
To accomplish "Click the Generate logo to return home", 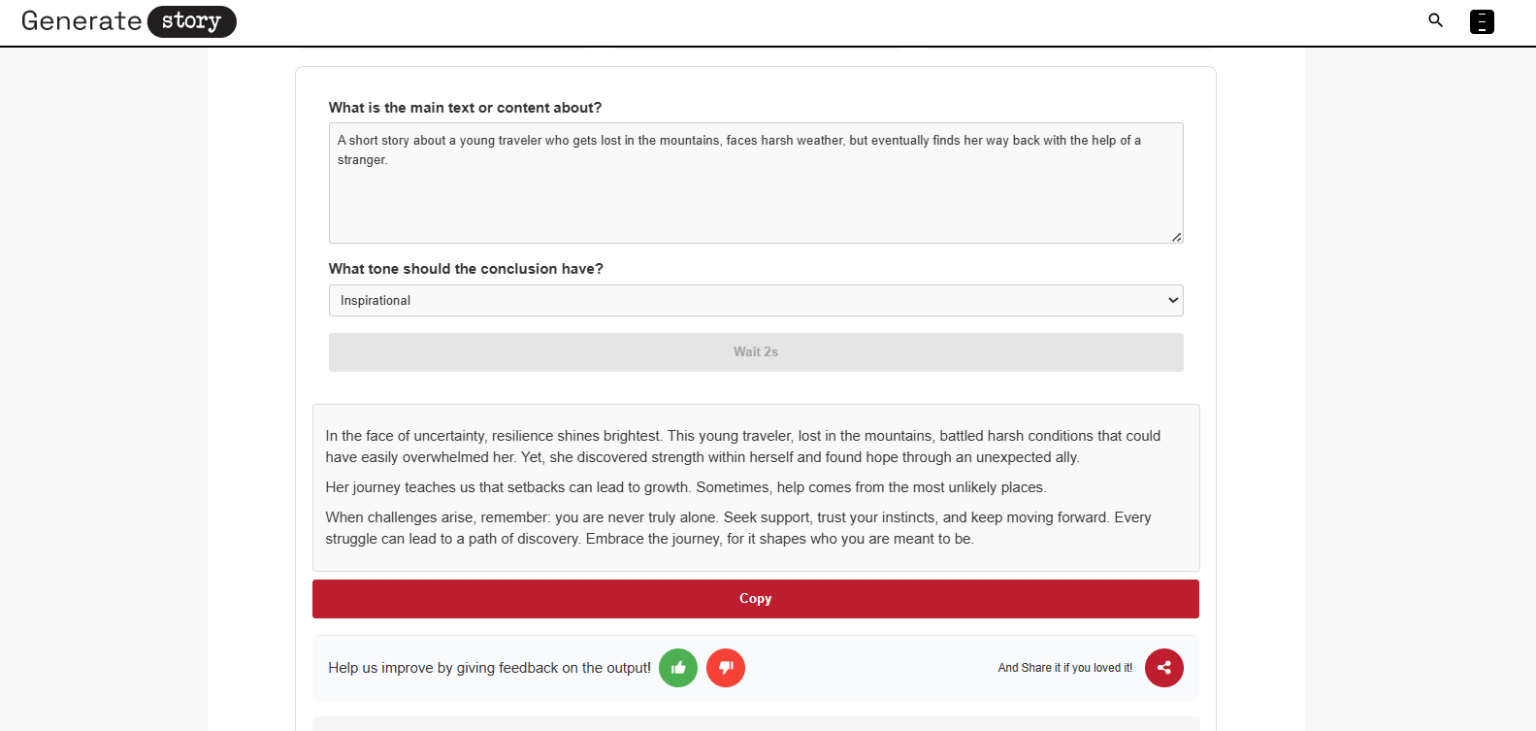I will click(80, 21).
